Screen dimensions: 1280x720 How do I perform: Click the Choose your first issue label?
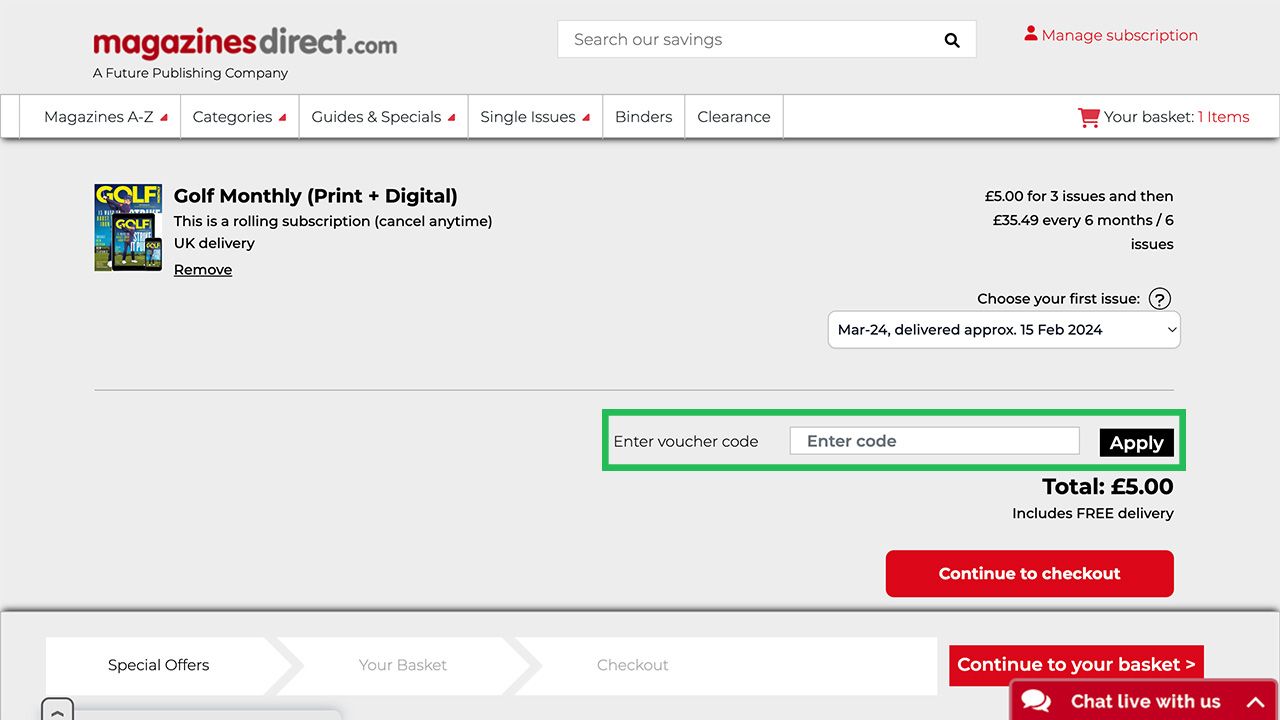click(x=1058, y=299)
